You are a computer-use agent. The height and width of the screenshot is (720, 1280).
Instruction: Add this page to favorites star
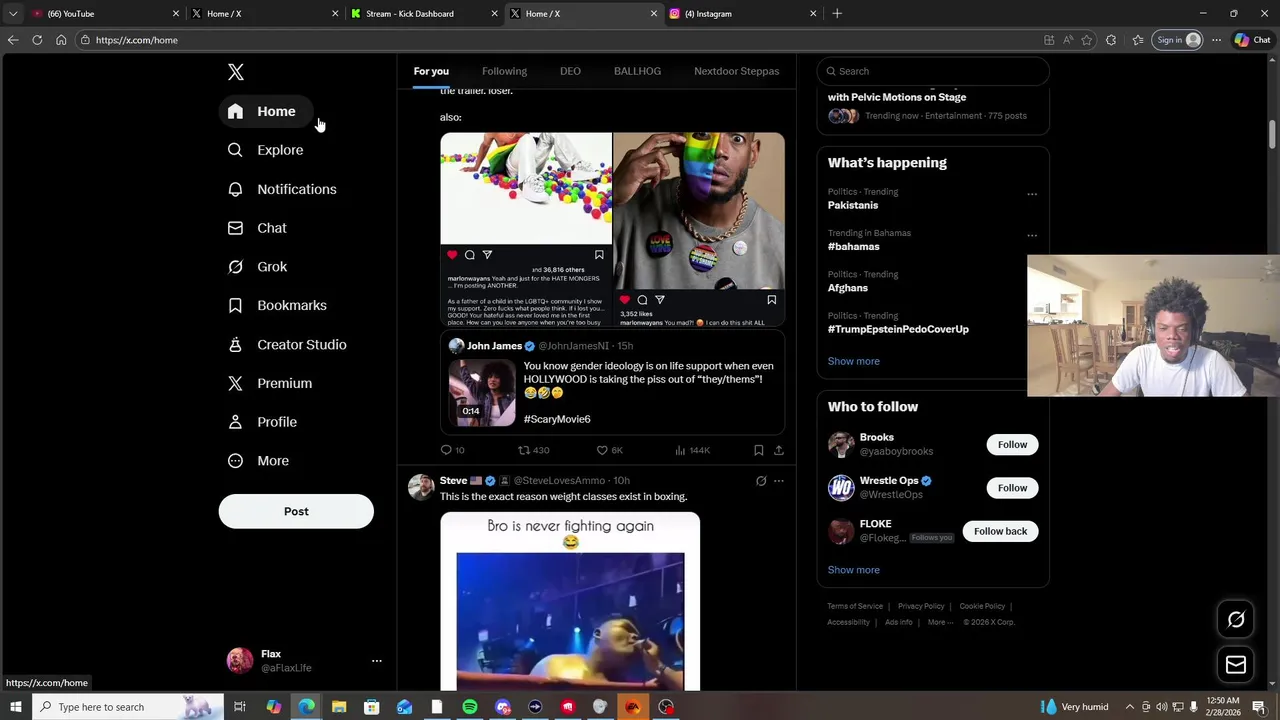click(x=1087, y=40)
